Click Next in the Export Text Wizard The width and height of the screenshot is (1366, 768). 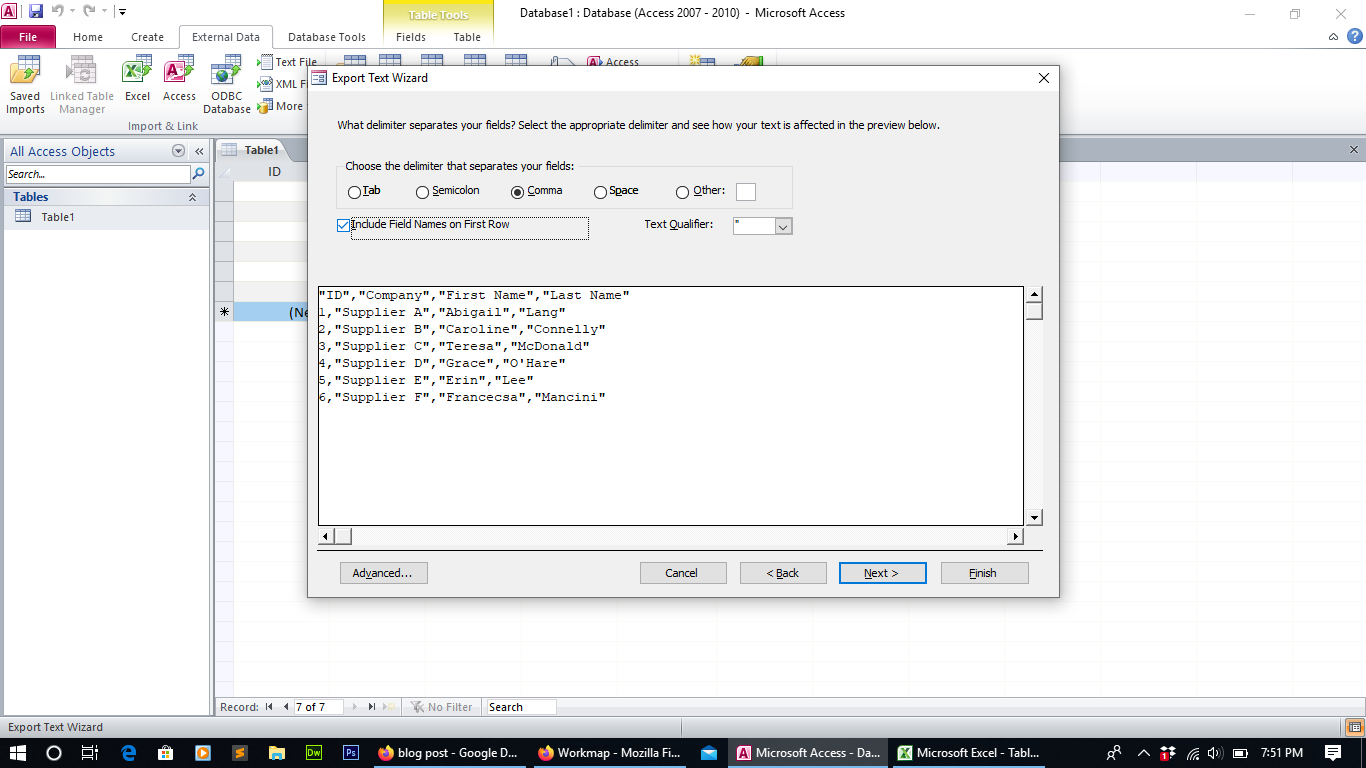(x=882, y=573)
